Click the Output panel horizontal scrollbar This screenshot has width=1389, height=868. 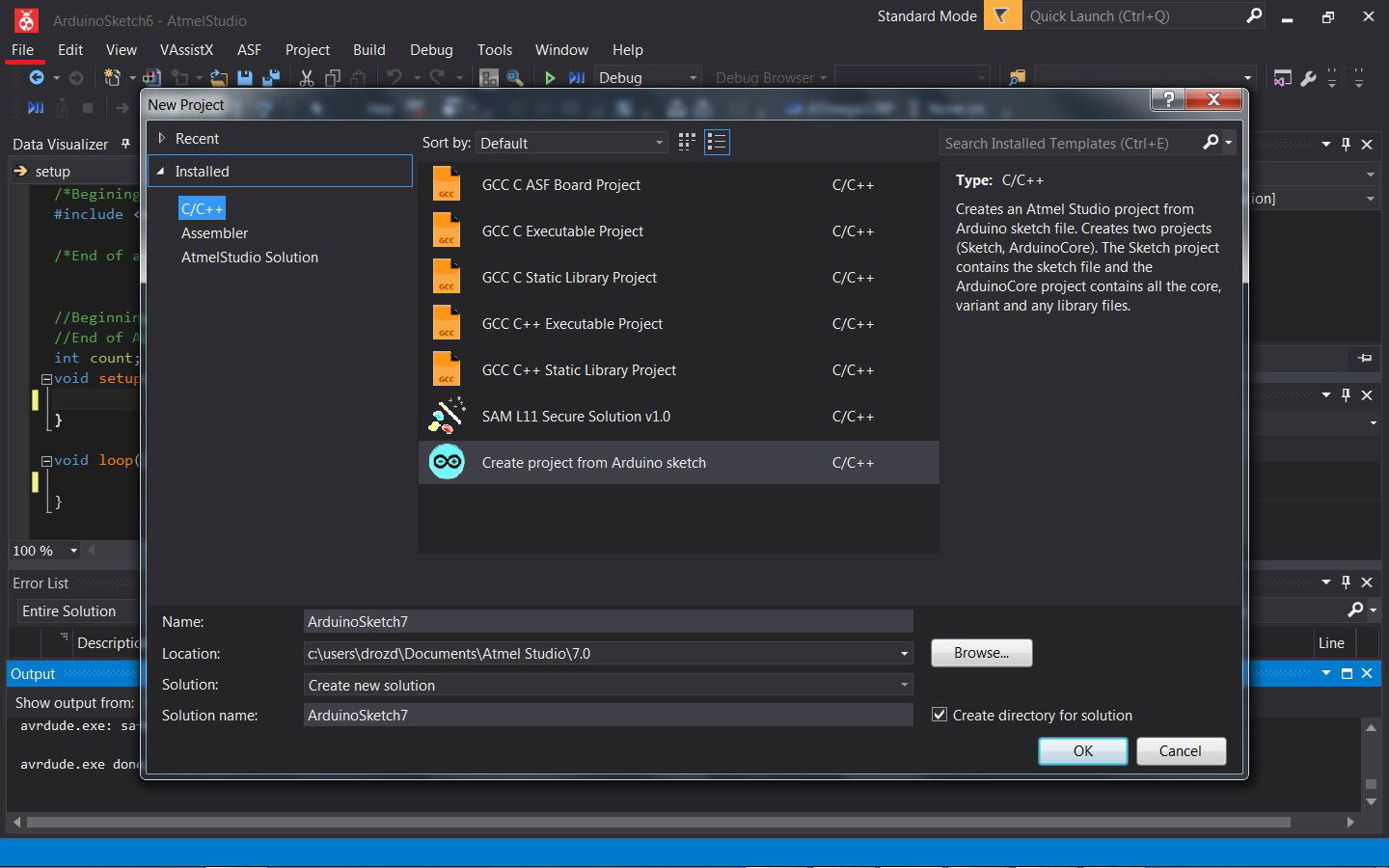pyautogui.click(x=659, y=822)
